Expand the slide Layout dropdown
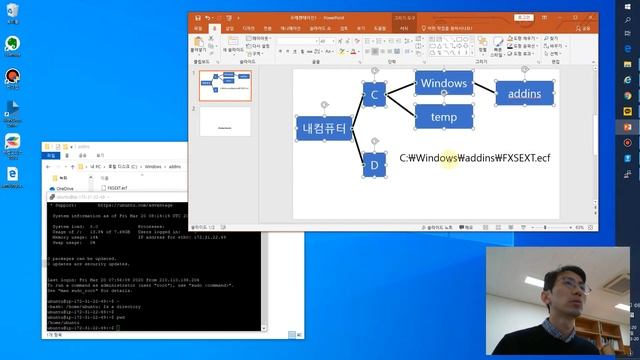 click(258, 38)
